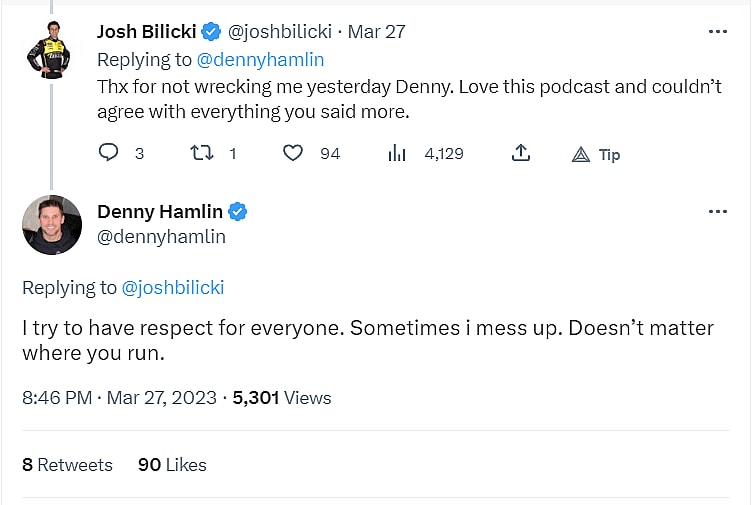Viewport: 755px width, 505px height.
Task: Click the share upload icon
Action: pos(520,153)
